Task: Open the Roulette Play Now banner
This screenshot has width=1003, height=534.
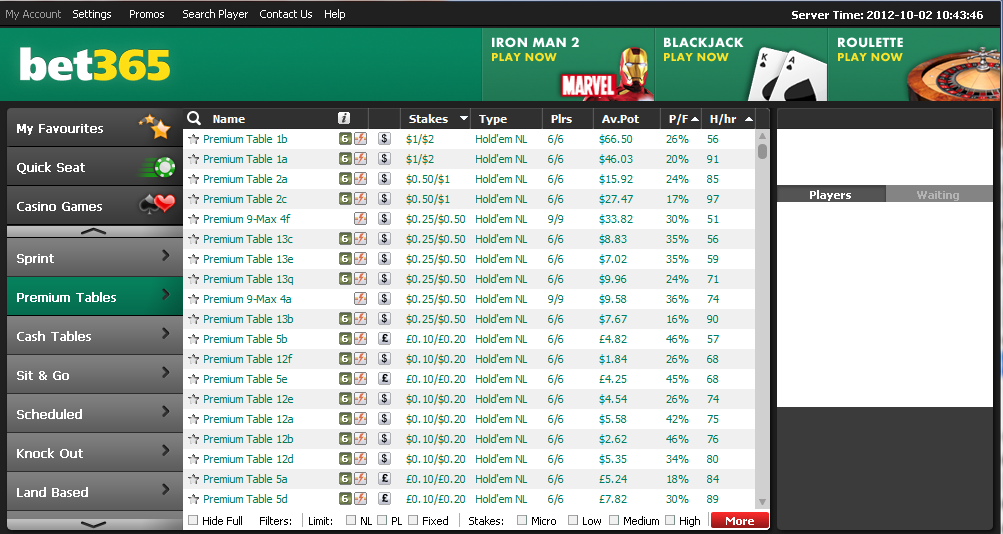Action: point(915,65)
